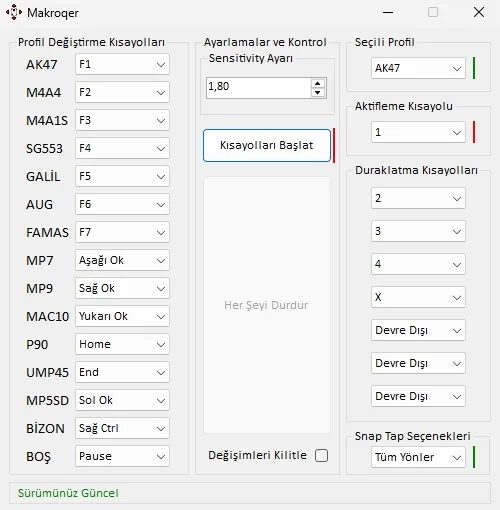
Task: Click the Her Şeyi Durdur button
Action: [267, 305]
